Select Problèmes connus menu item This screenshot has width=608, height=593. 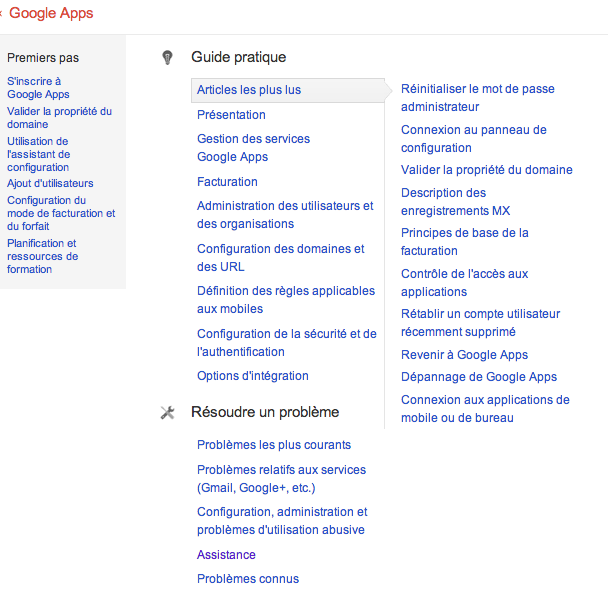click(x=248, y=579)
